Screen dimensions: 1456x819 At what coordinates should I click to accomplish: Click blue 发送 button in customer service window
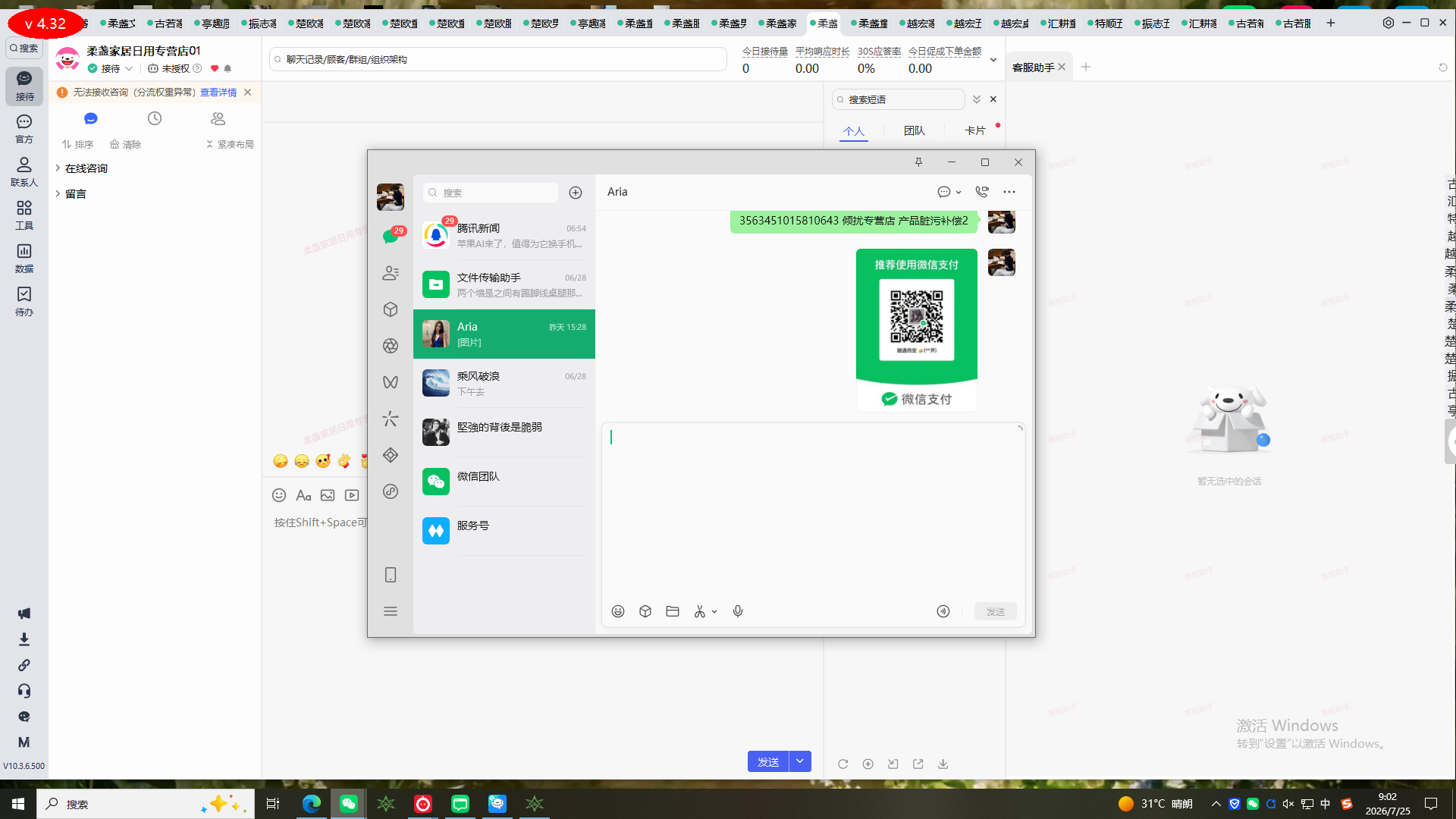point(768,761)
